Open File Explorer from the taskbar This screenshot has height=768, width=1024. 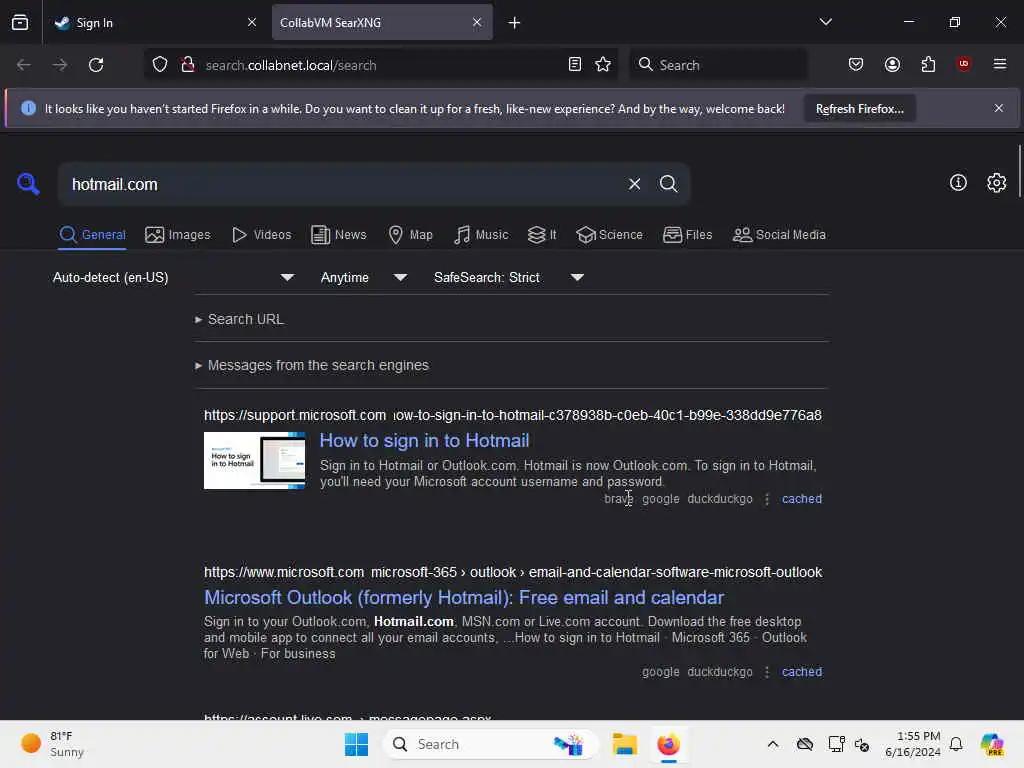[624, 744]
